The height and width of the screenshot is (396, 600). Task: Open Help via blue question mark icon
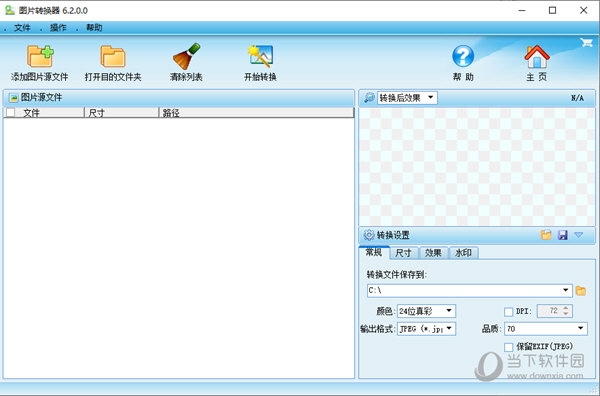pos(463,56)
